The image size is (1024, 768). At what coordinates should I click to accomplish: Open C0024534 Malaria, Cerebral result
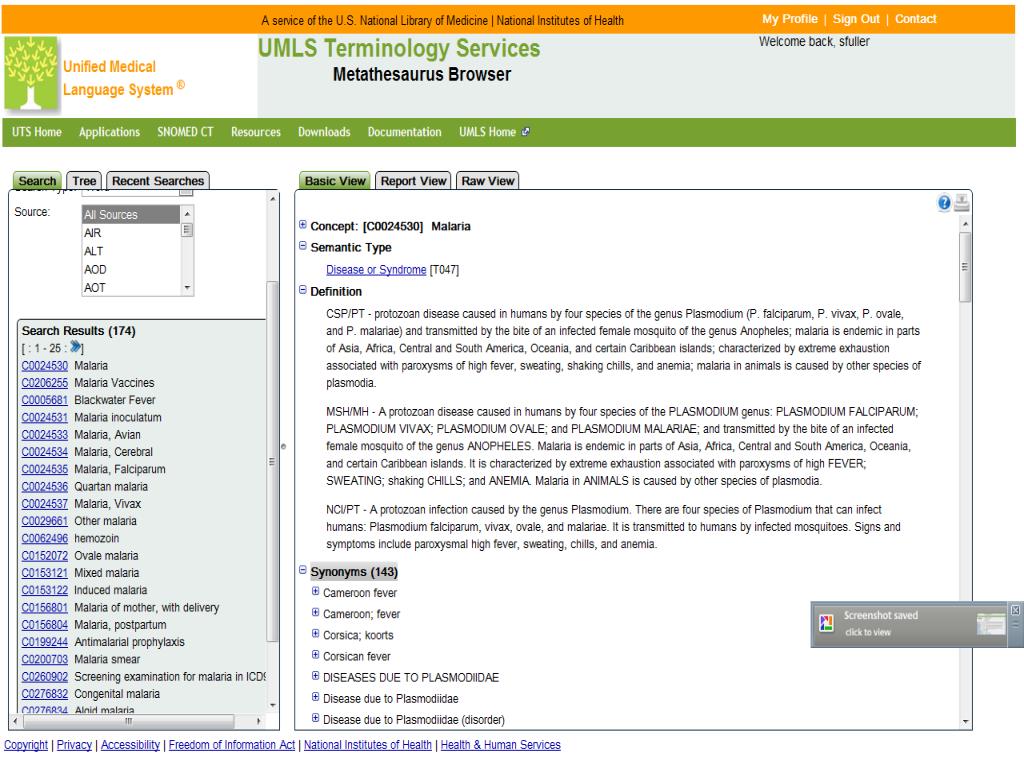tap(44, 452)
